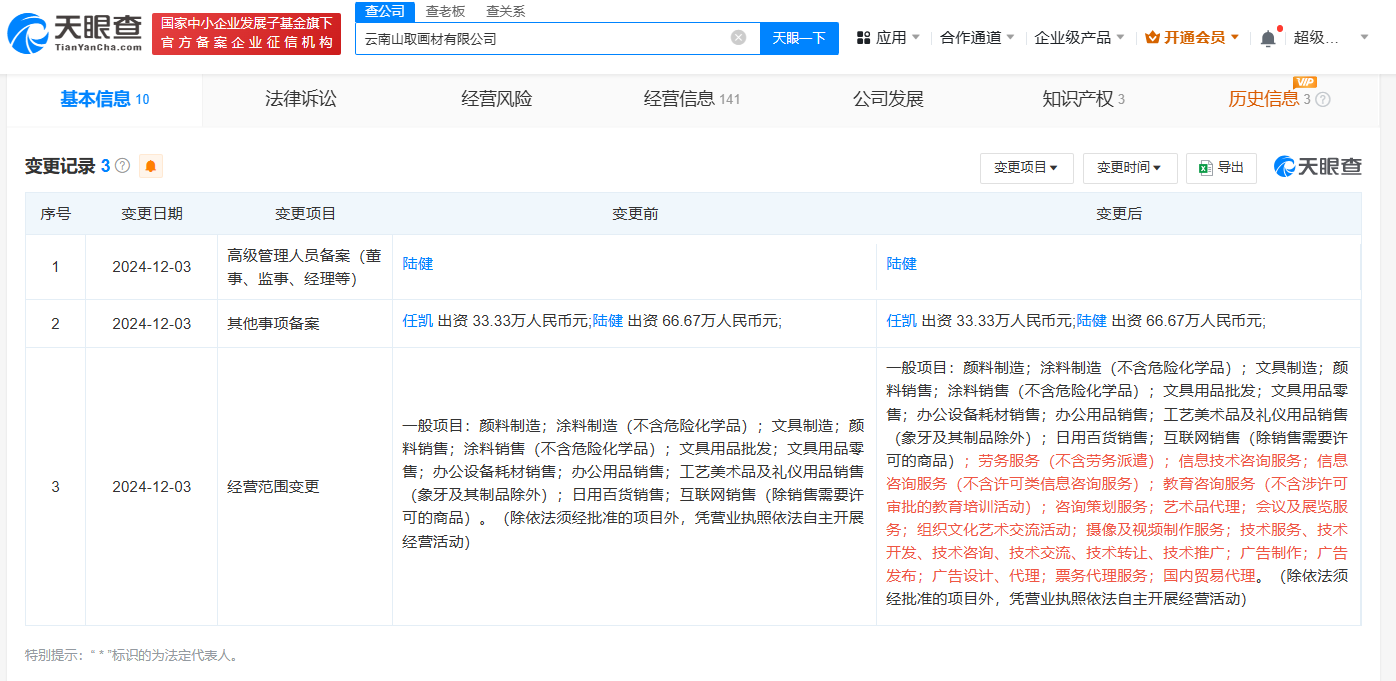
Task: Click the TianYanCha logo in header
Action: point(75,35)
